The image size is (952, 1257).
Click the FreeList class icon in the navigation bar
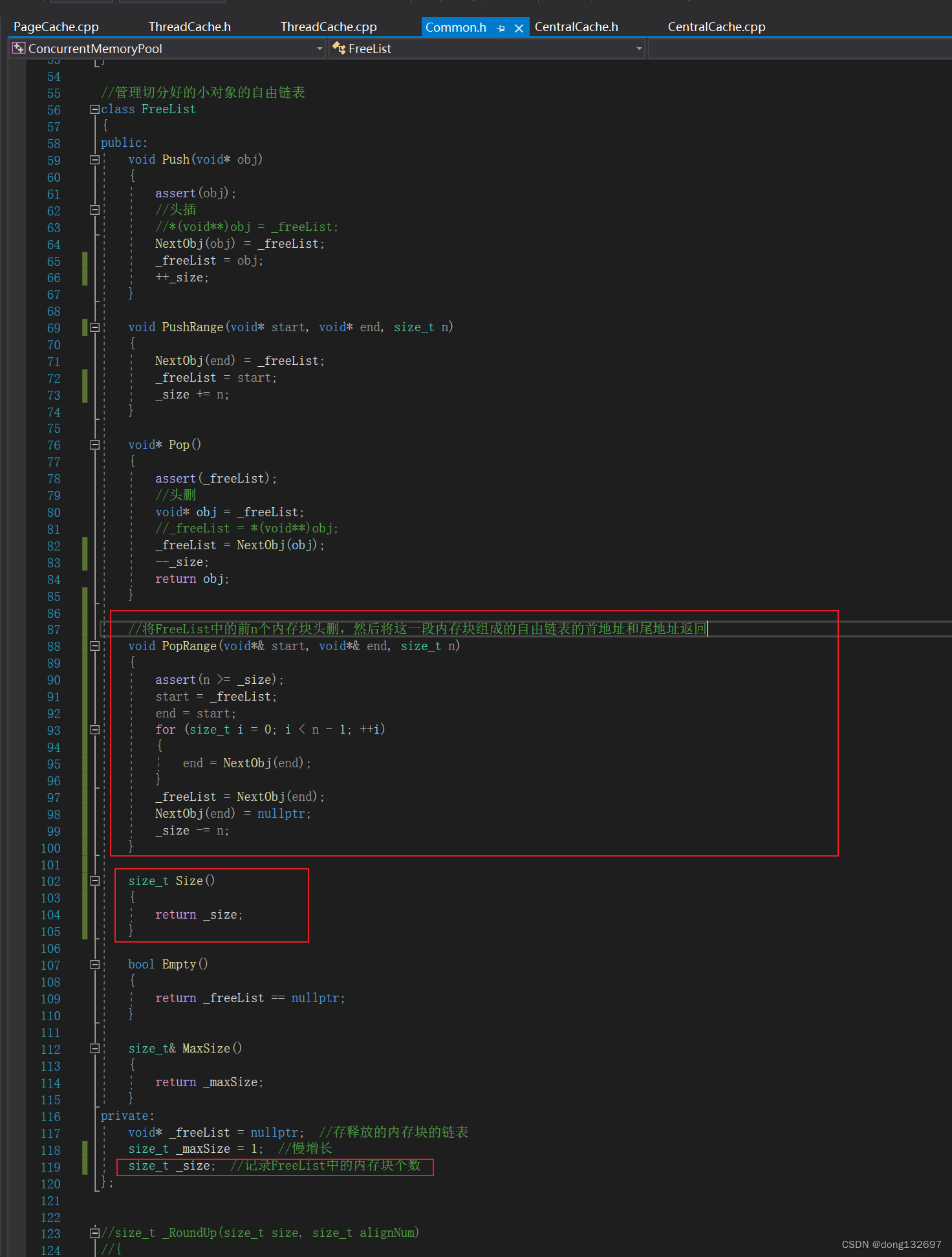pyautogui.click(x=339, y=48)
